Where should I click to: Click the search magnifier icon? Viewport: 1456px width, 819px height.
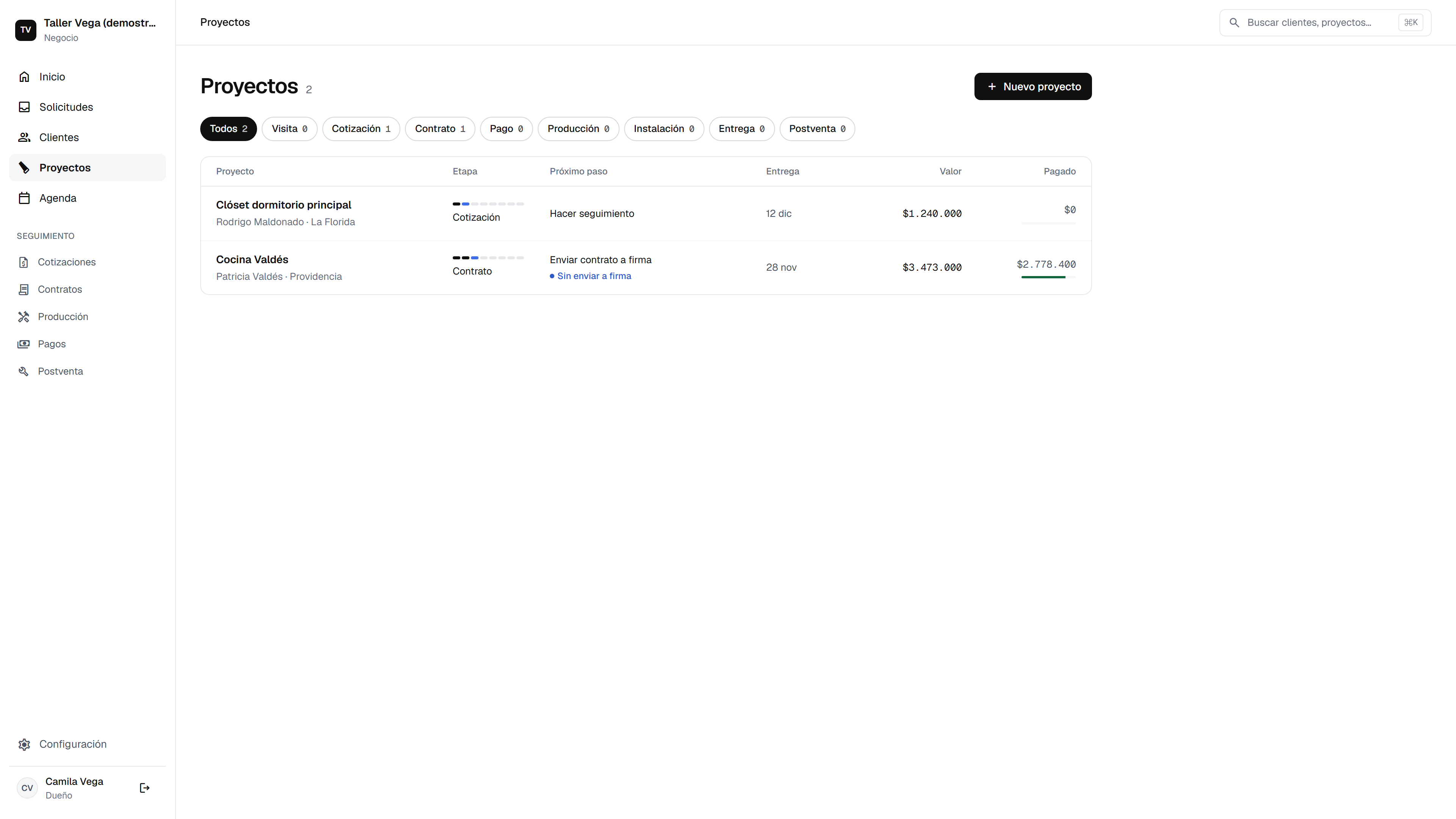[1235, 23]
